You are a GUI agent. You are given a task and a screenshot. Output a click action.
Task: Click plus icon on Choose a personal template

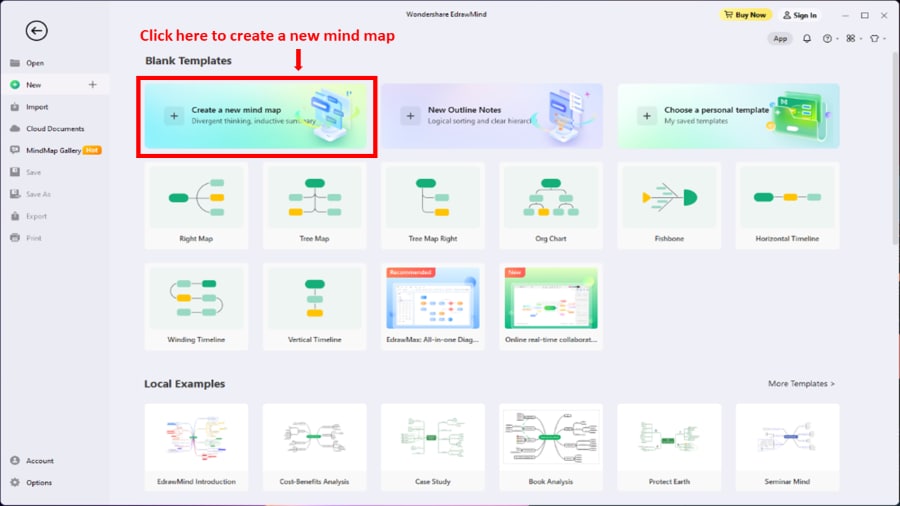[647, 116]
